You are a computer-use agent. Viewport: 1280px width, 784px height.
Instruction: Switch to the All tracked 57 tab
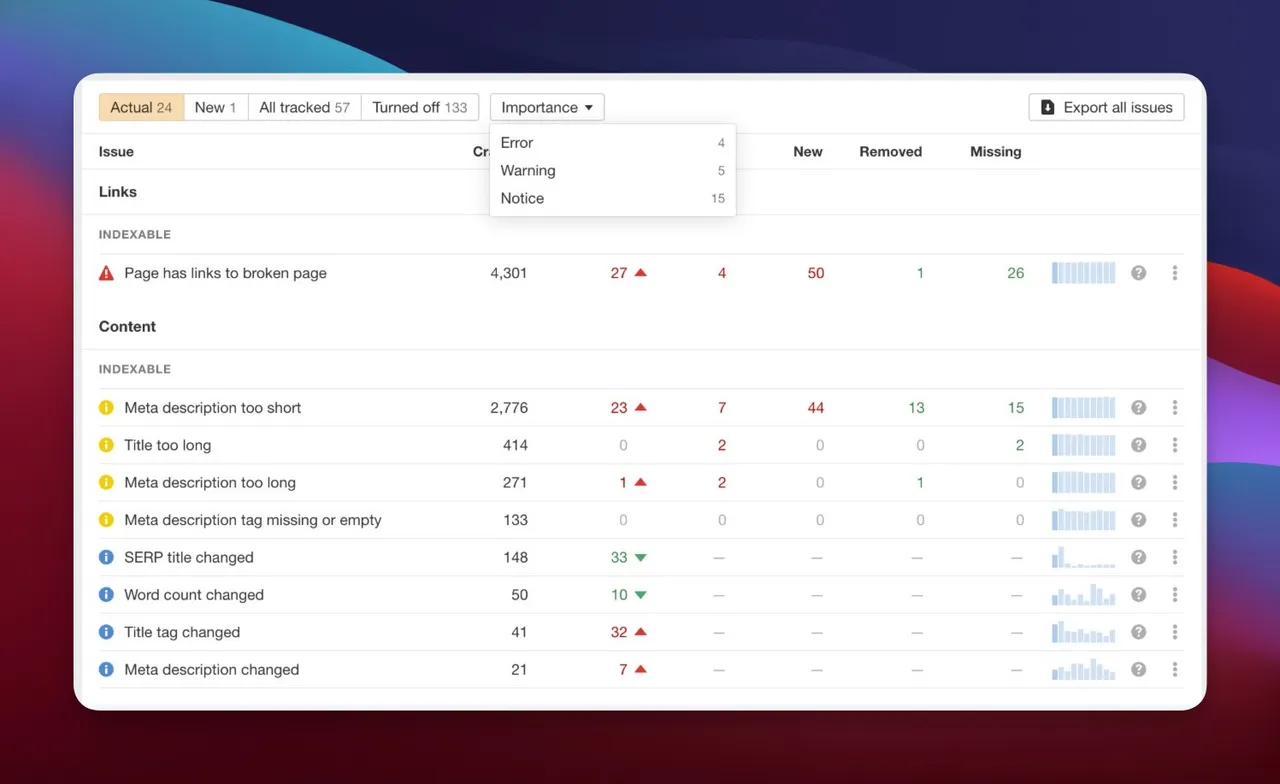(304, 107)
